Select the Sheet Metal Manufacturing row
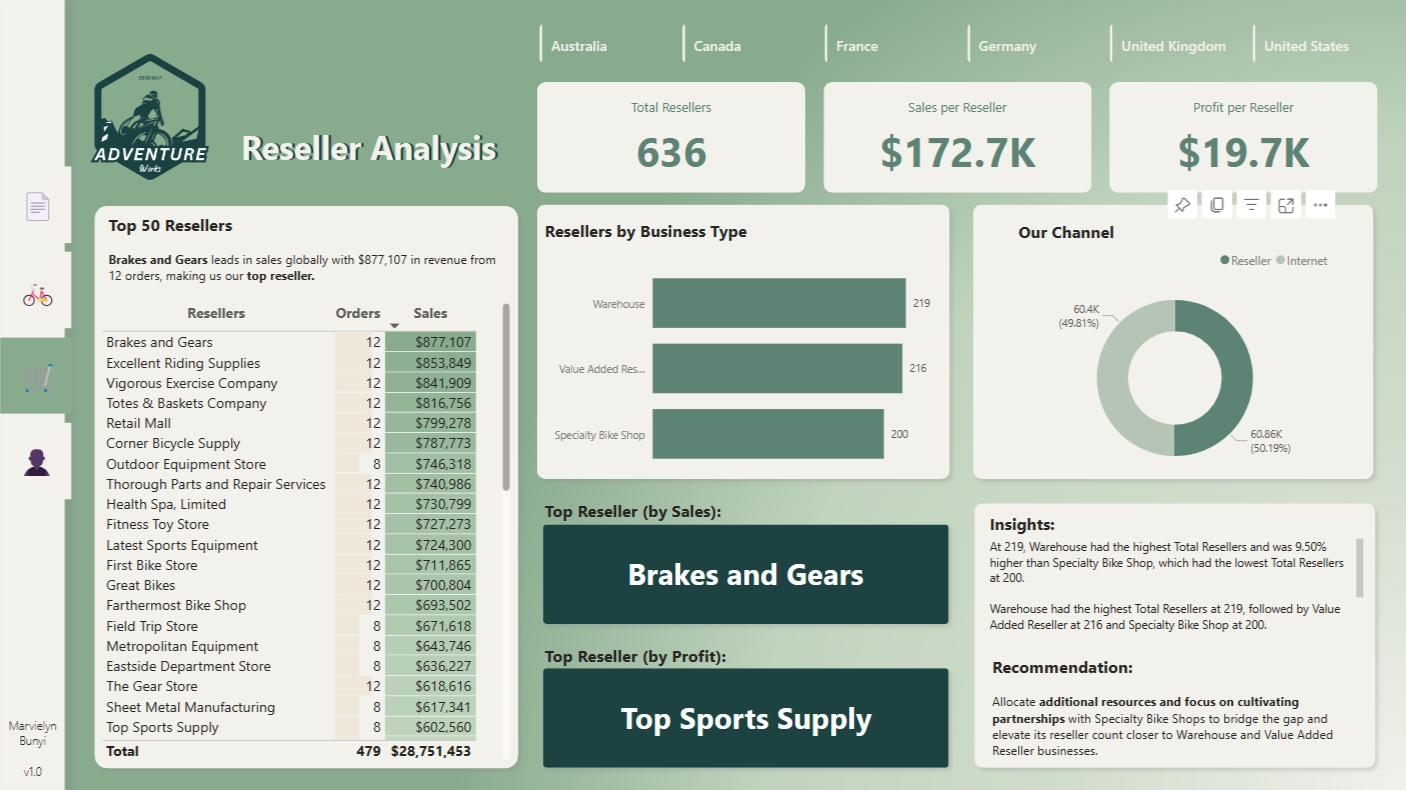 point(290,707)
